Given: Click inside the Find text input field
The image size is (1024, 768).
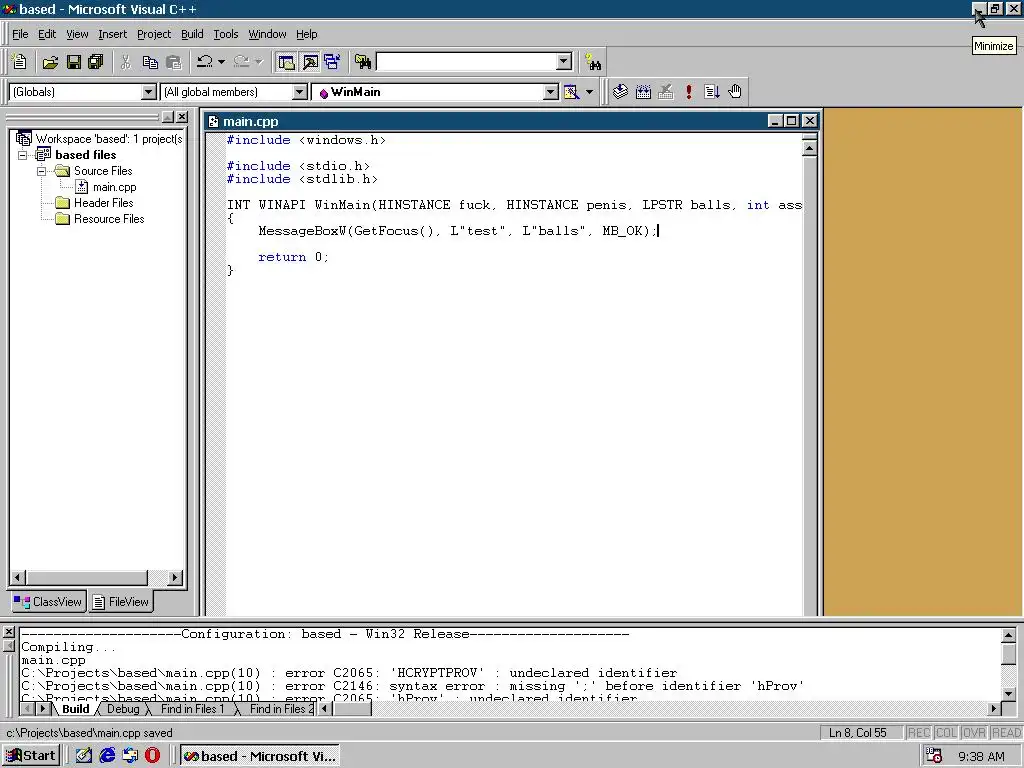Looking at the screenshot, I should (x=466, y=62).
